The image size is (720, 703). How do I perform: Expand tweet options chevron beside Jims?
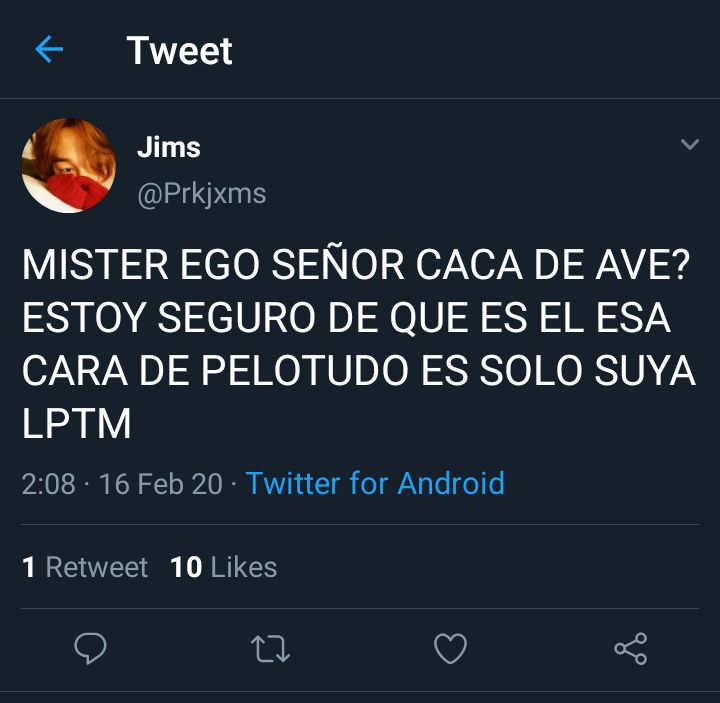coord(690,144)
